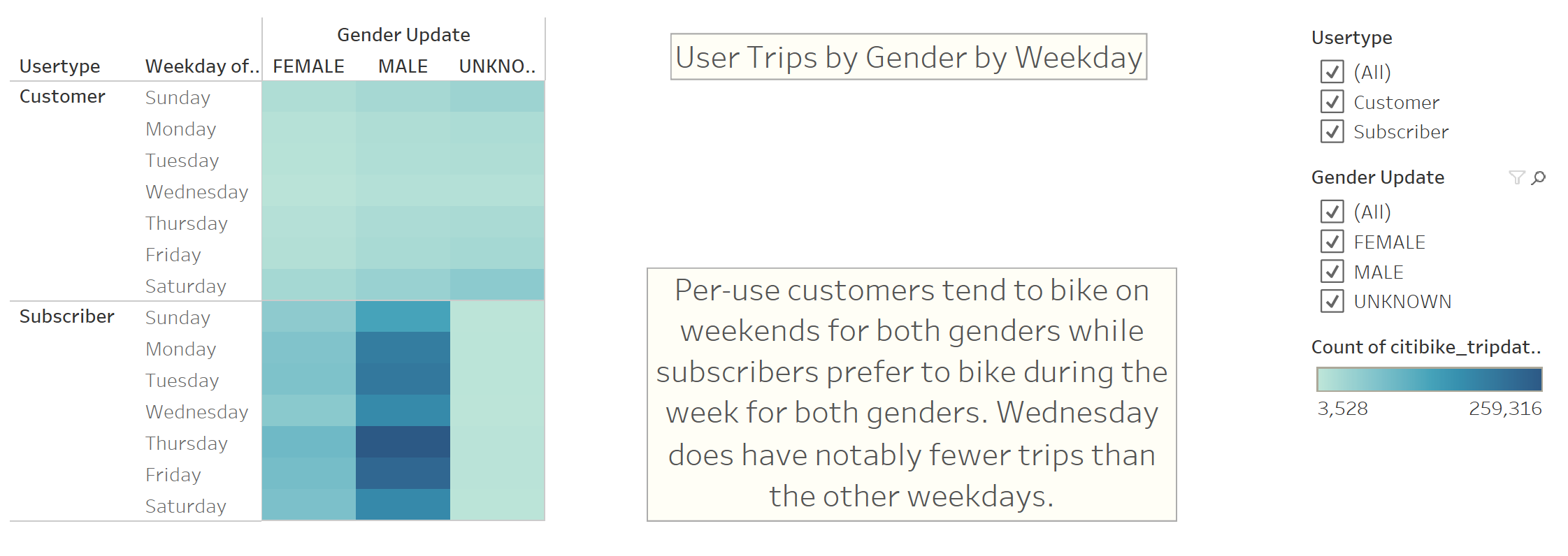Click the FEMALE column header
1568x556 pixels.
[x=310, y=66]
